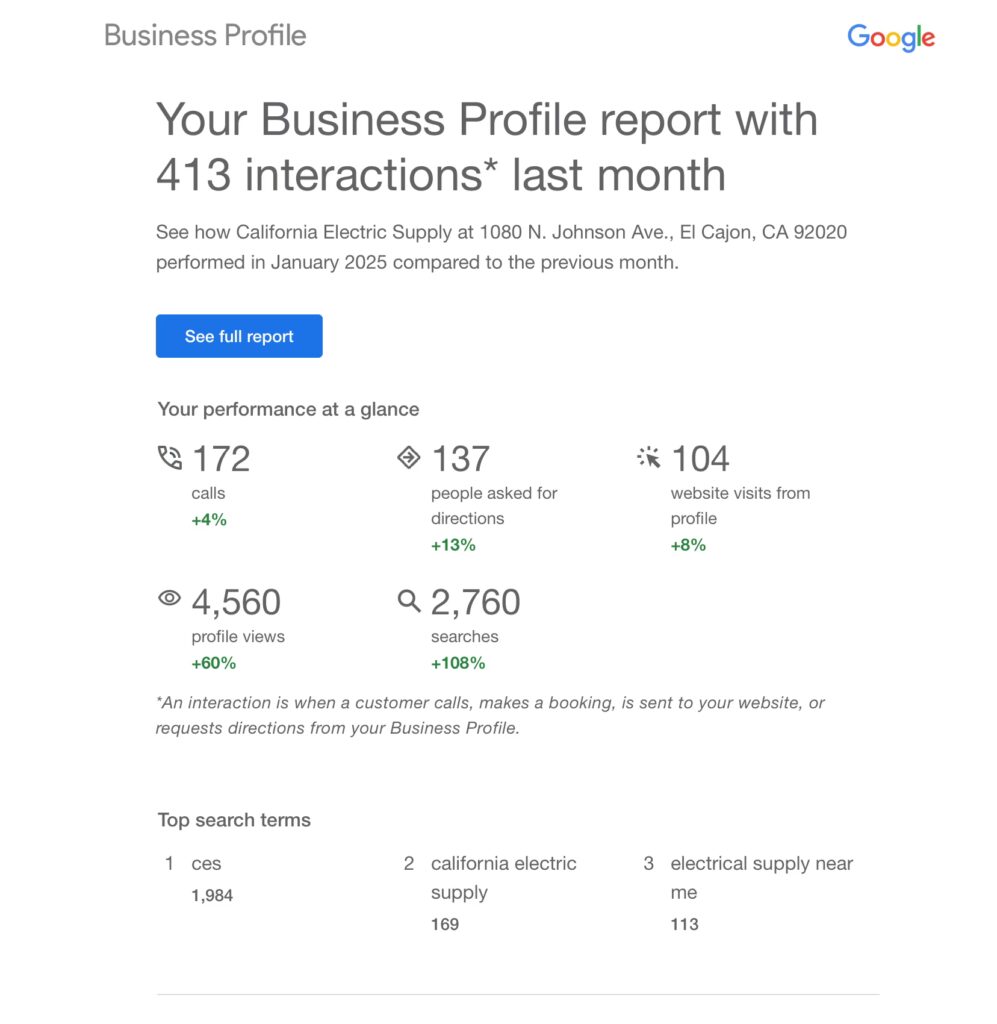Click the profile views eye icon

(x=170, y=599)
